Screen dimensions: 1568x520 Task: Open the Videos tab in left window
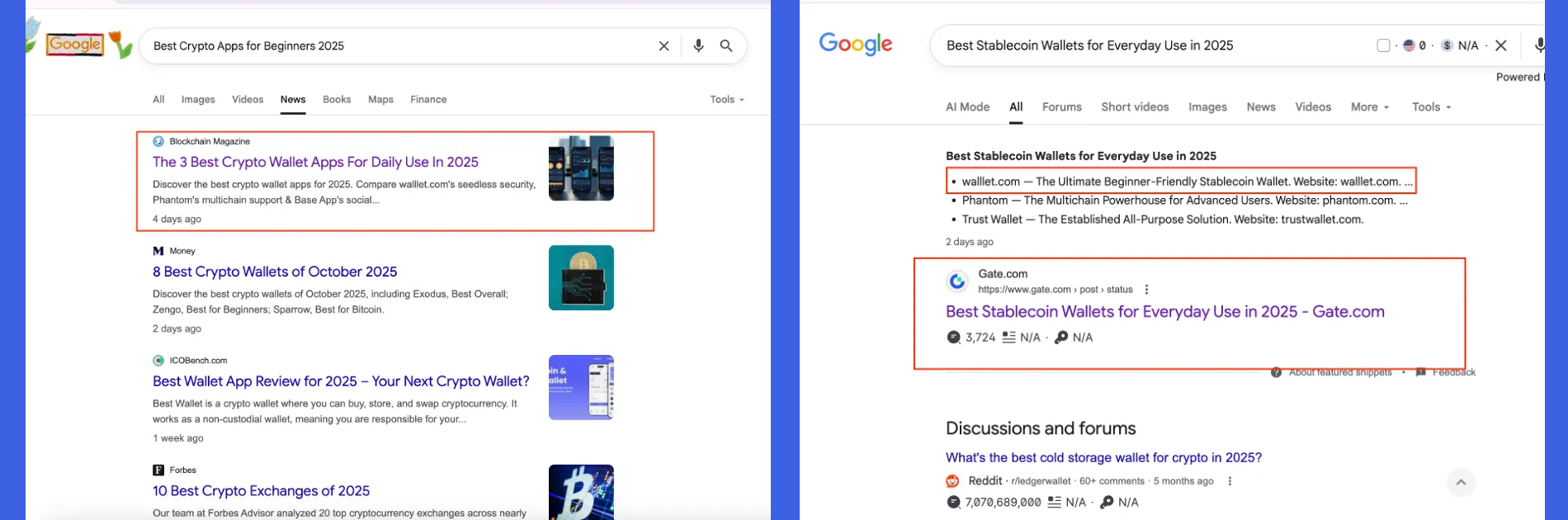tap(248, 99)
